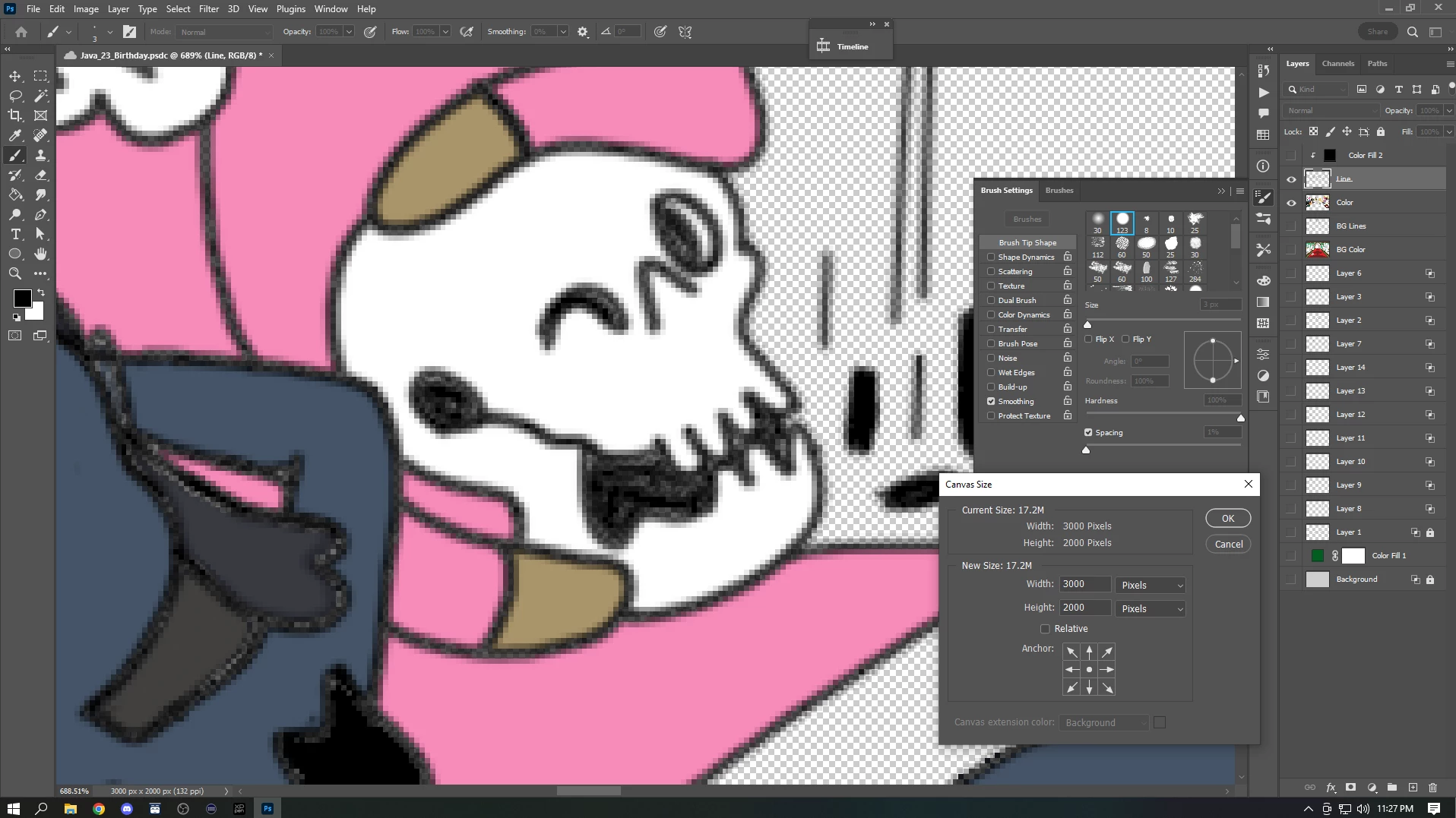This screenshot has width=1456, height=818.
Task: Add layer style fx icon
Action: pyautogui.click(x=1331, y=788)
